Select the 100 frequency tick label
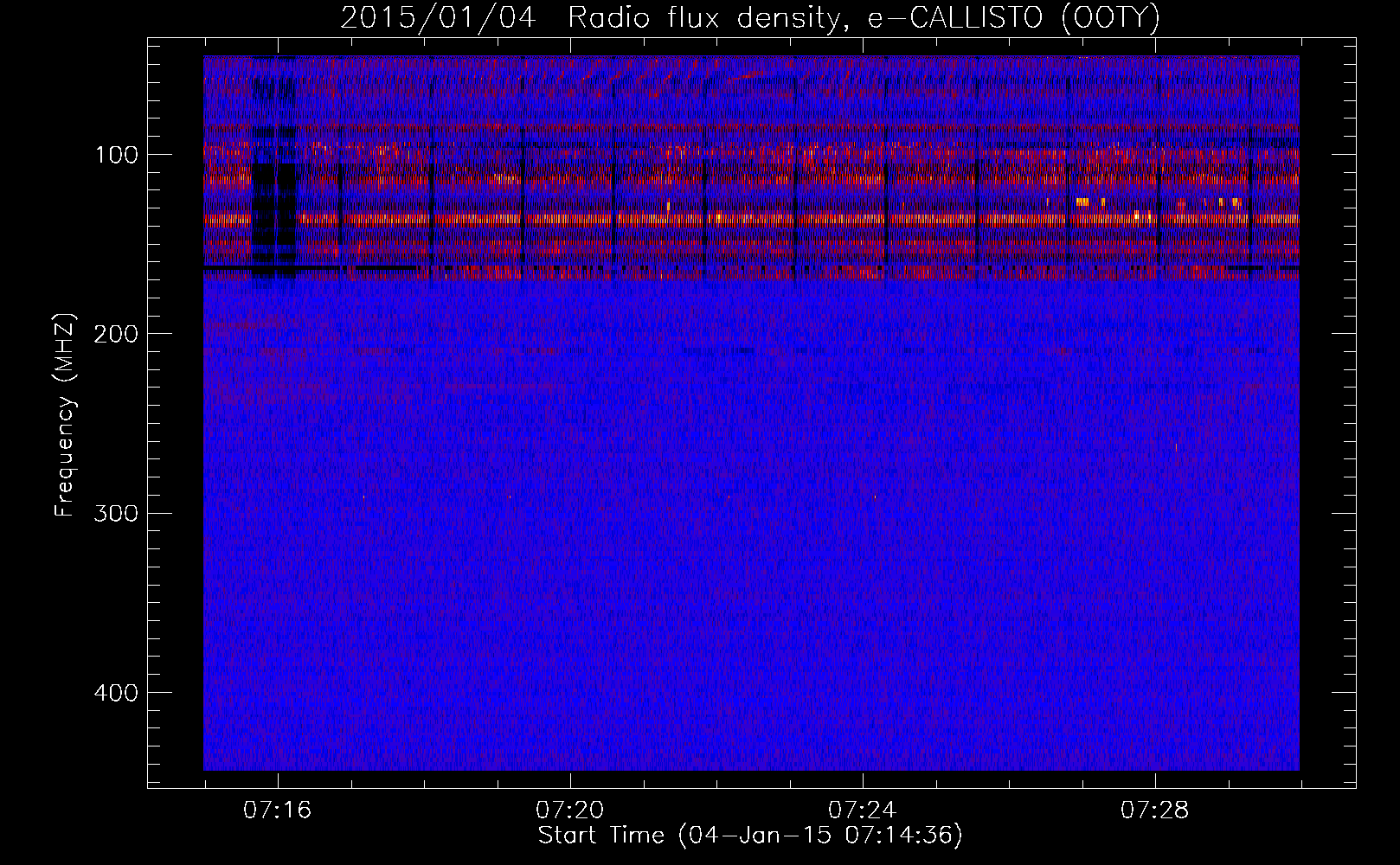Viewport: 1400px width, 865px height. tap(117, 155)
